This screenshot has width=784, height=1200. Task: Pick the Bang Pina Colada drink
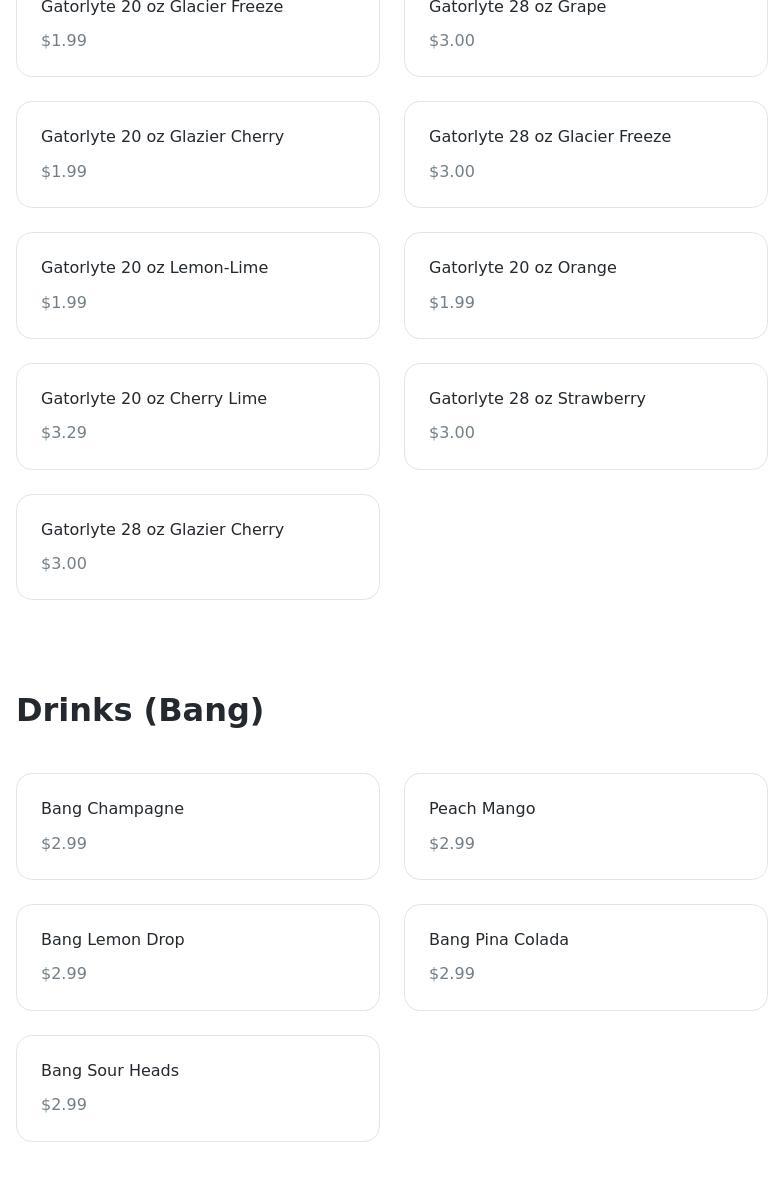tap(586, 957)
